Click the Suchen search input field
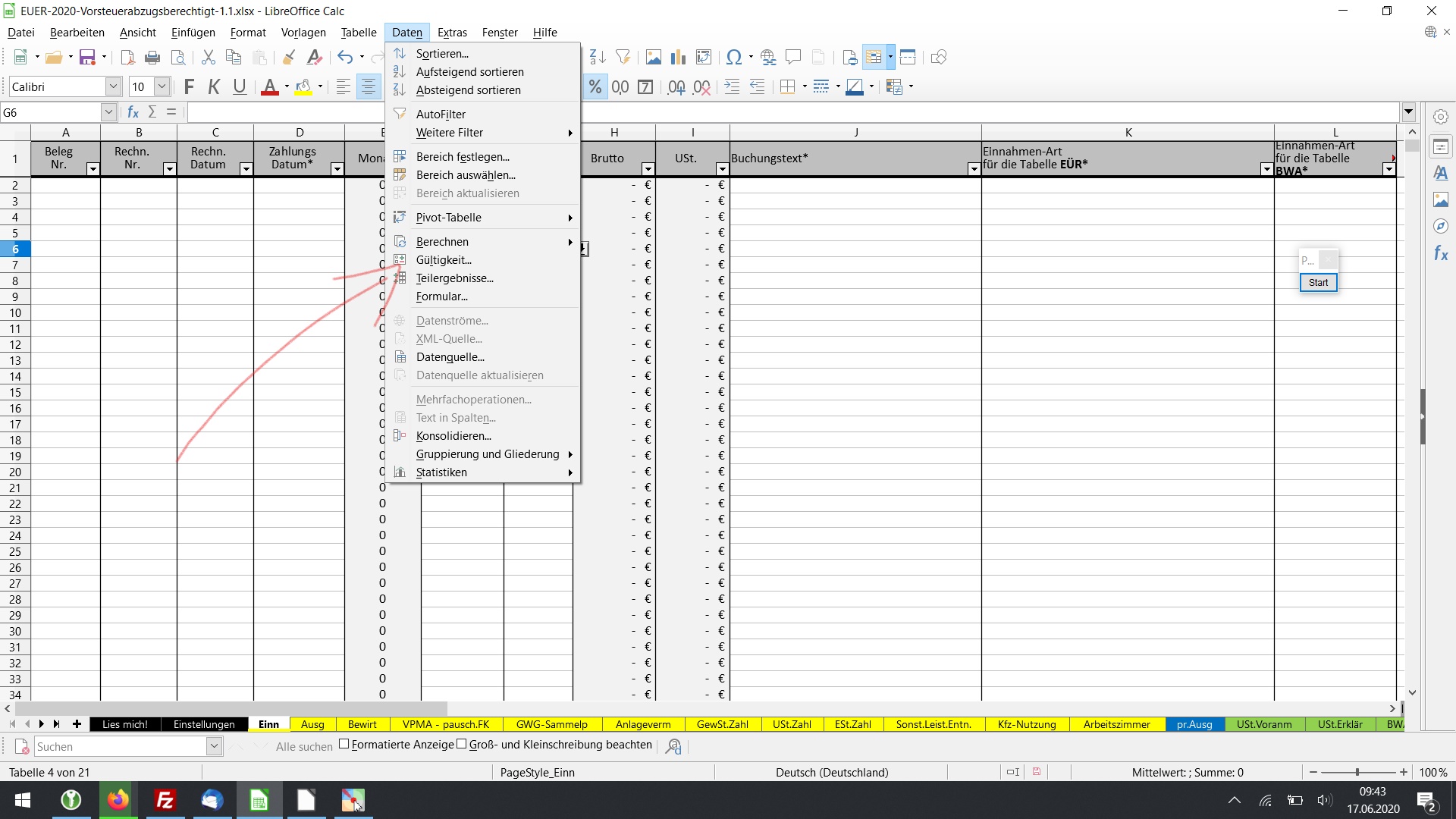1456x819 pixels. (x=121, y=747)
